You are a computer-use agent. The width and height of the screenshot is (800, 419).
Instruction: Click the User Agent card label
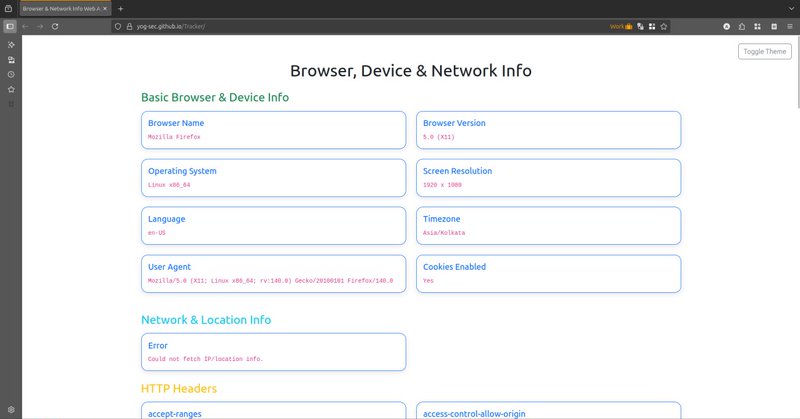[x=169, y=267]
